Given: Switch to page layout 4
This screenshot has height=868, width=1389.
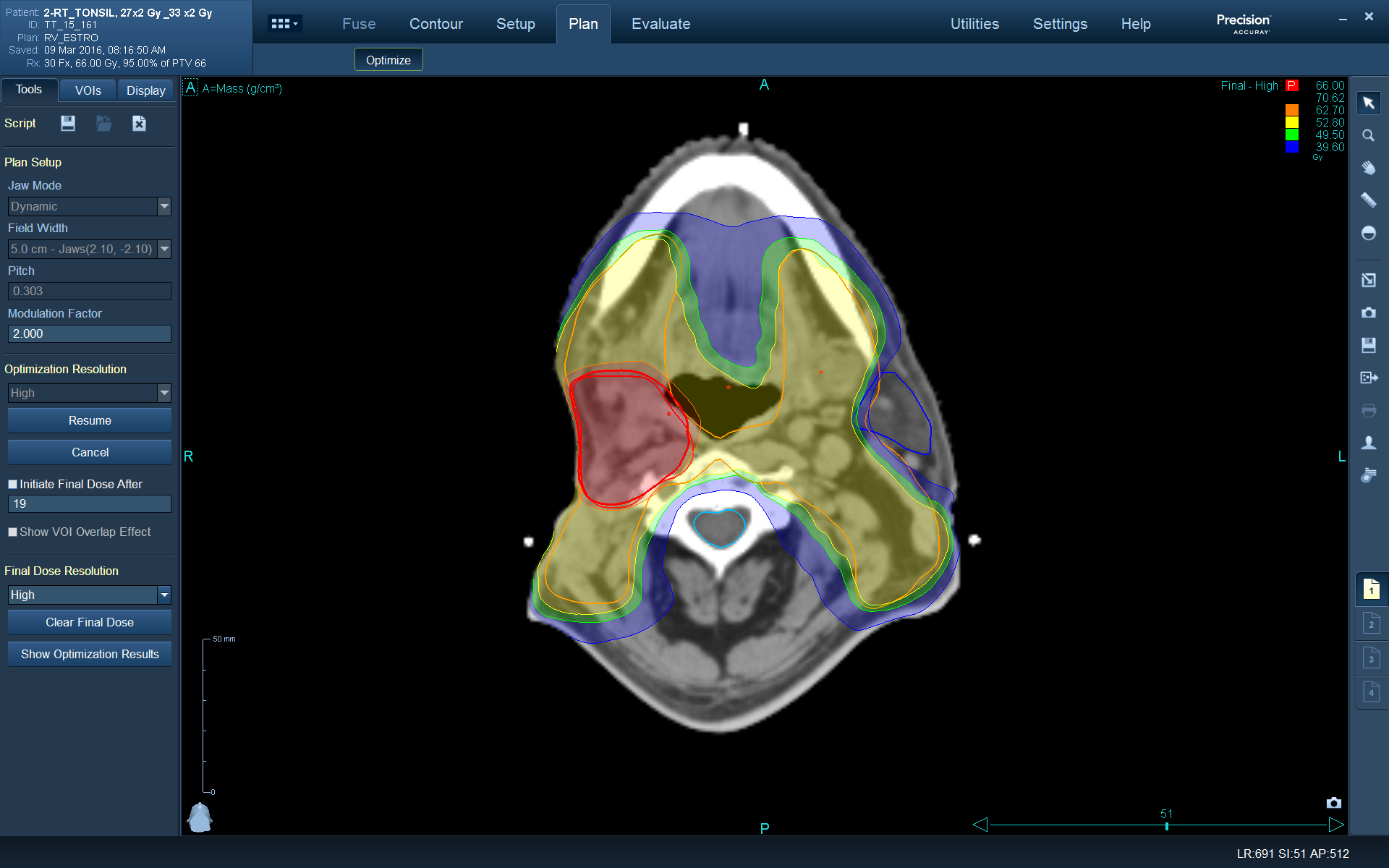Looking at the screenshot, I should click(x=1371, y=692).
